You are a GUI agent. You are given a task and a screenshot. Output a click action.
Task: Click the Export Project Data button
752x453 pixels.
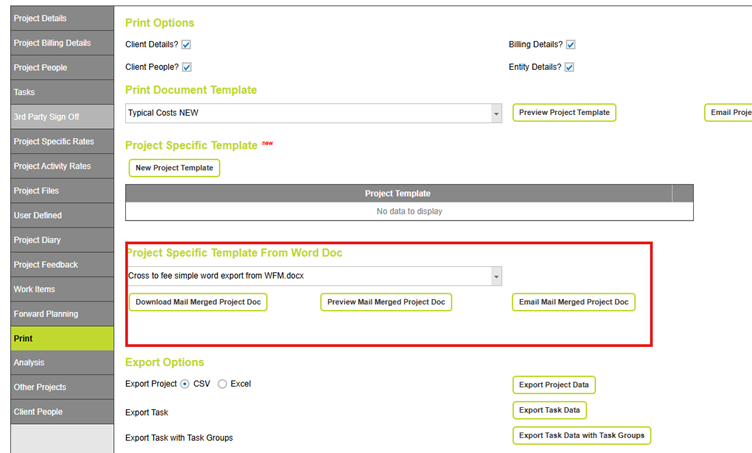tap(553, 385)
